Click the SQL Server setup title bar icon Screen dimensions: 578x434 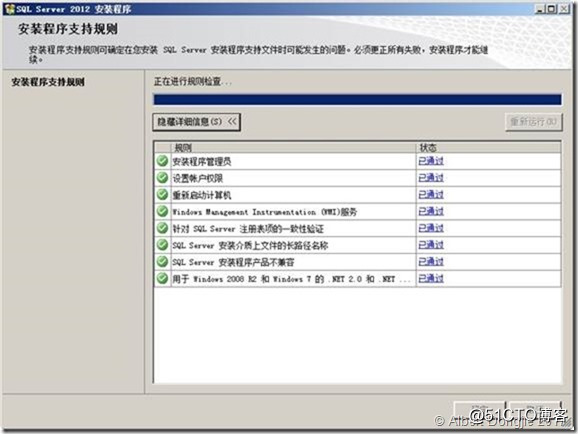tap(10, 9)
